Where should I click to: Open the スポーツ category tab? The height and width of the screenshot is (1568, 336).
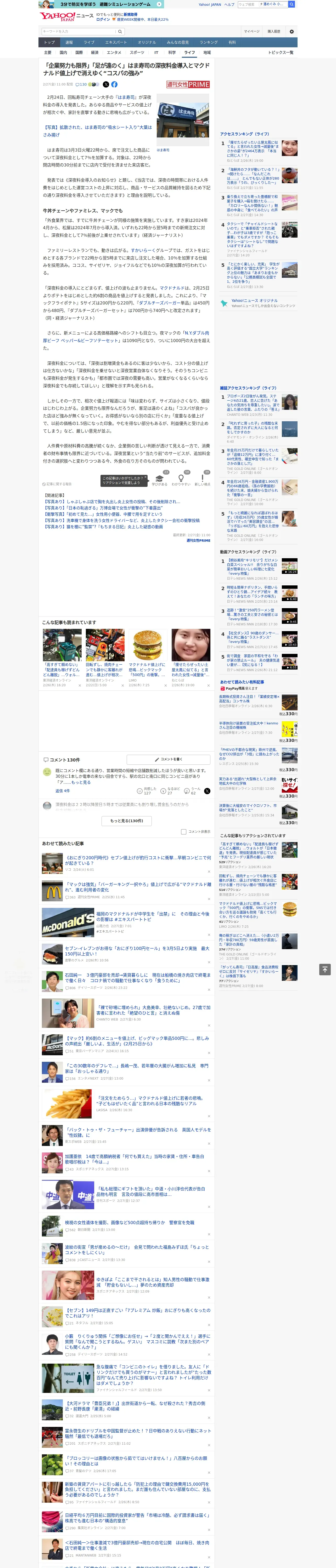pos(137,52)
